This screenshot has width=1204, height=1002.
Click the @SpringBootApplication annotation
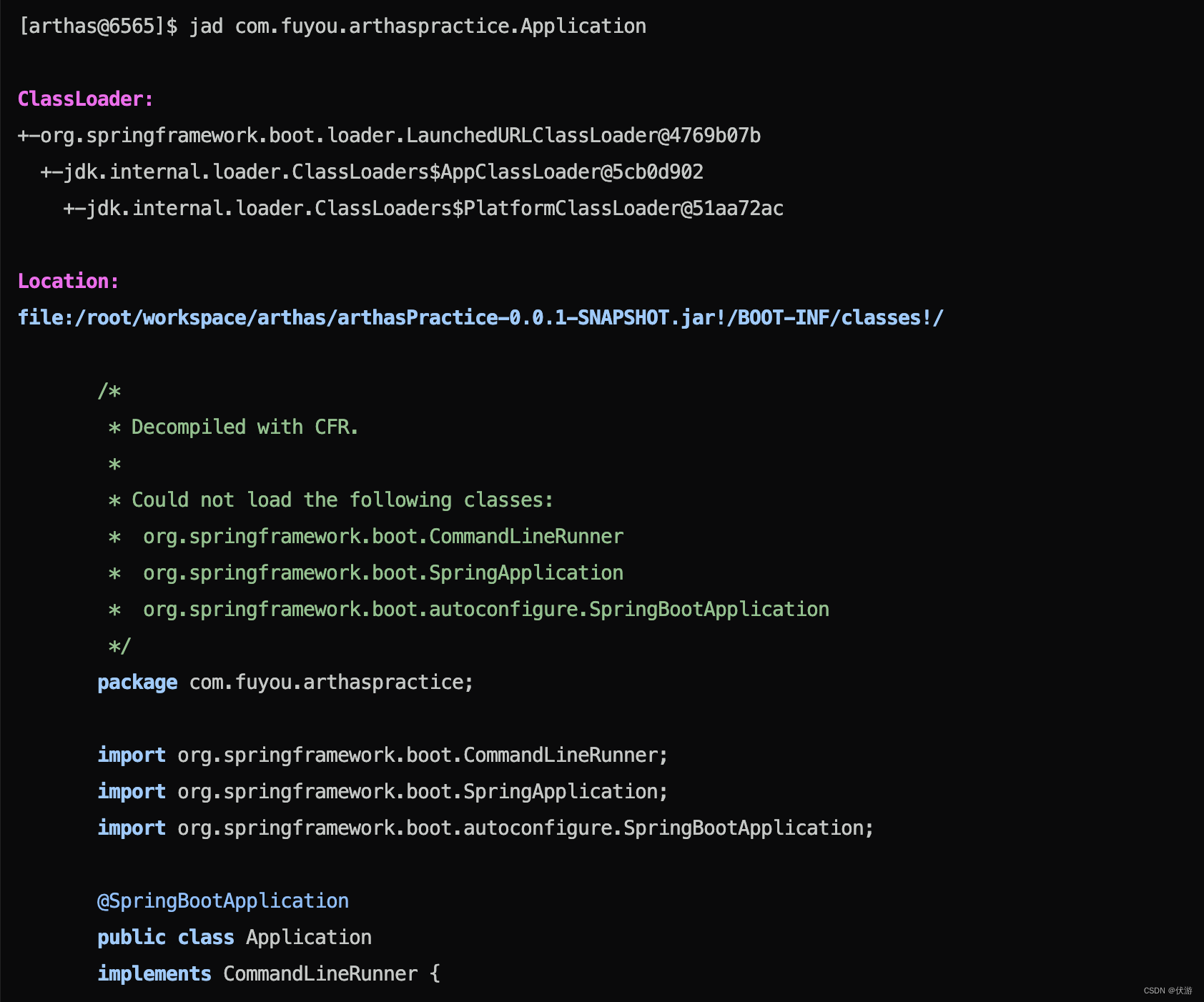[x=223, y=901]
